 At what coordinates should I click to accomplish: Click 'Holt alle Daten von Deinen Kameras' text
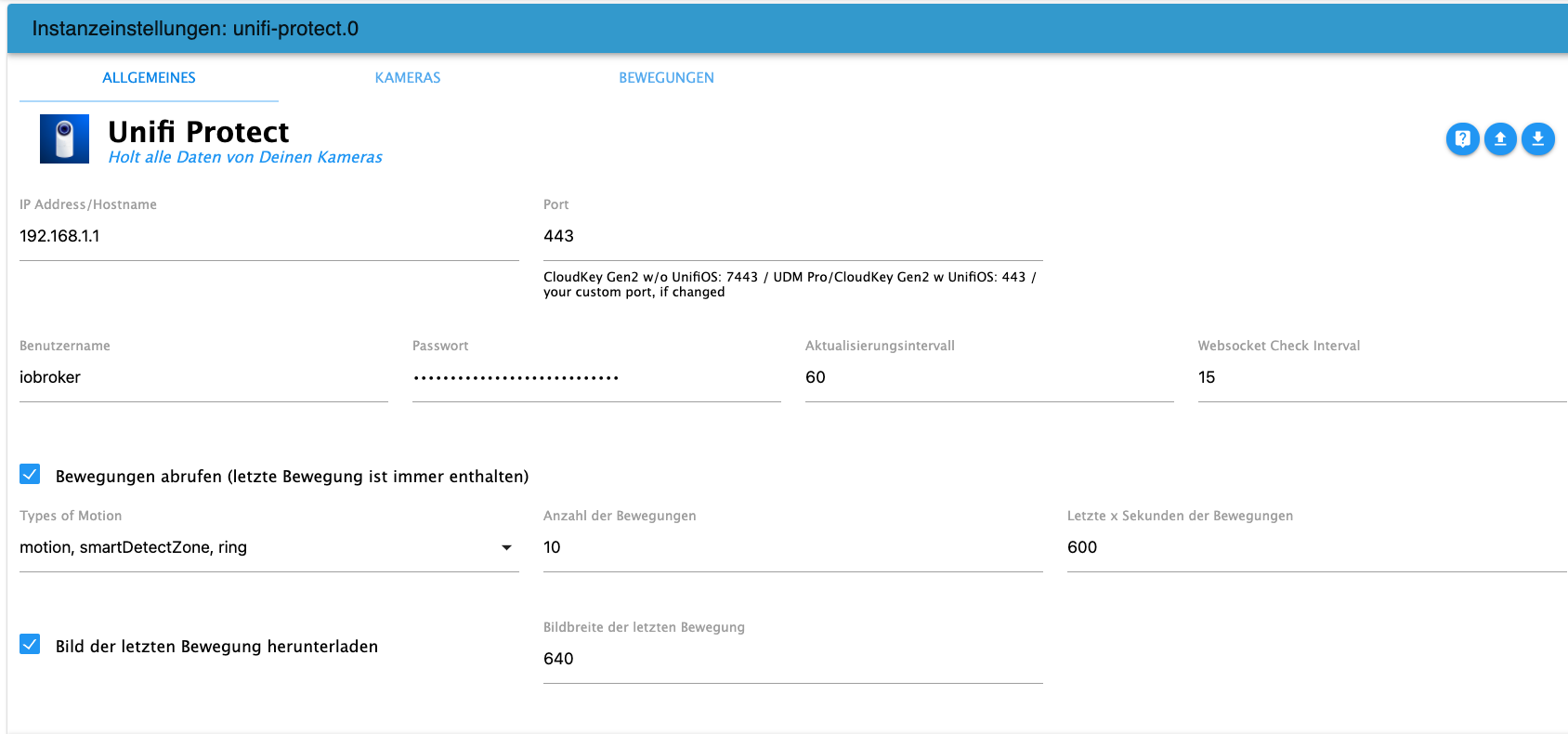[x=245, y=157]
